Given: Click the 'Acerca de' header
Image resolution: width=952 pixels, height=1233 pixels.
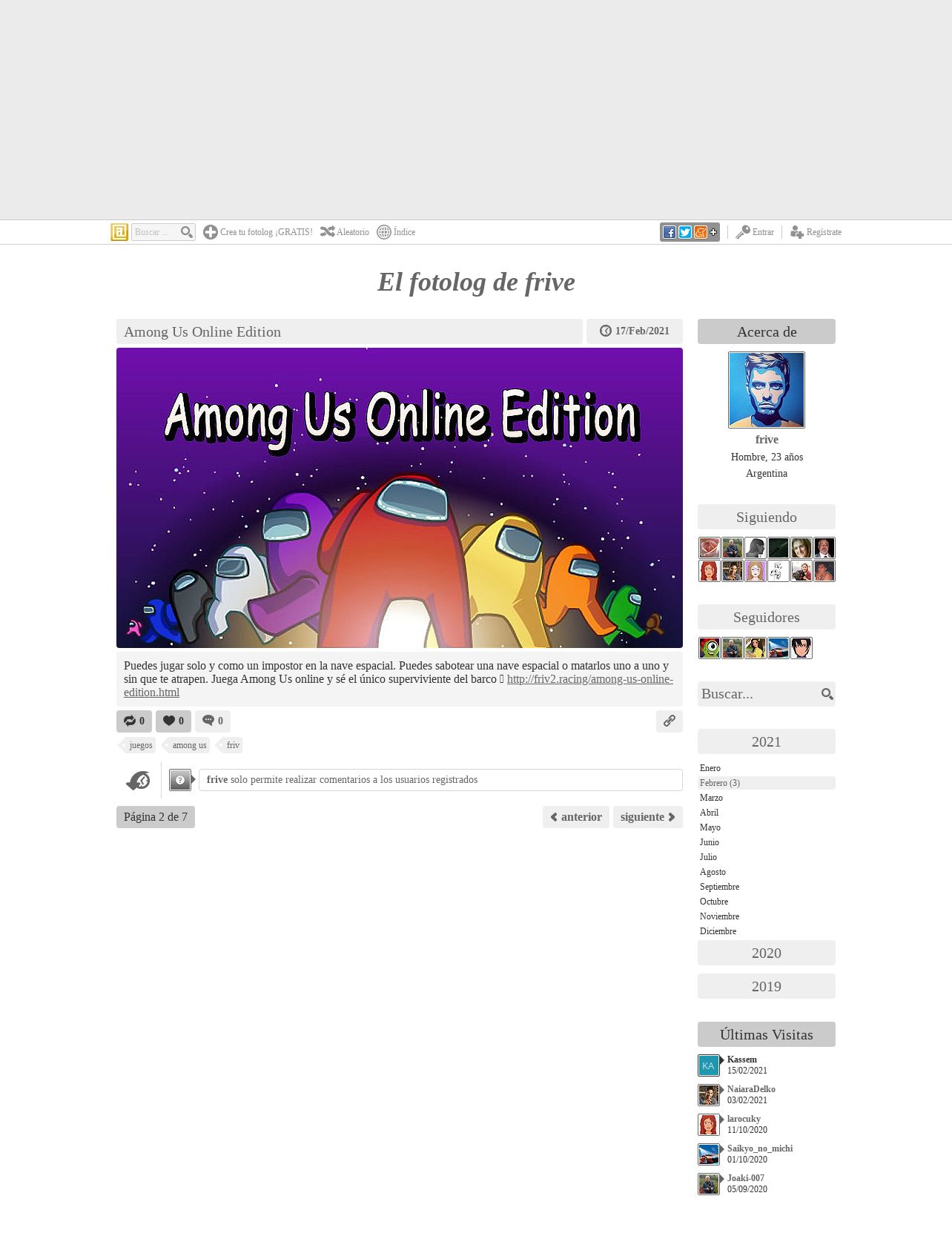Looking at the screenshot, I should tap(767, 331).
